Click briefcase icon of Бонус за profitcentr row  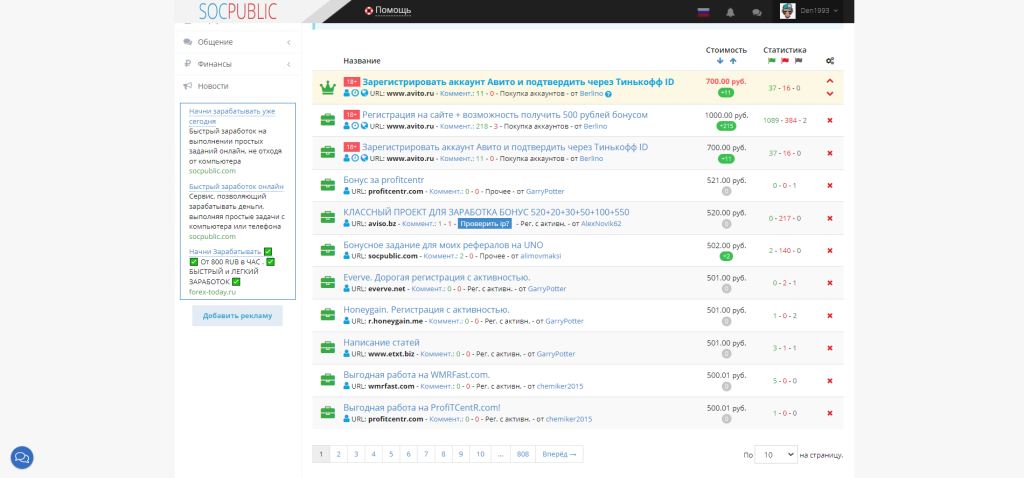[x=327, y=185]
